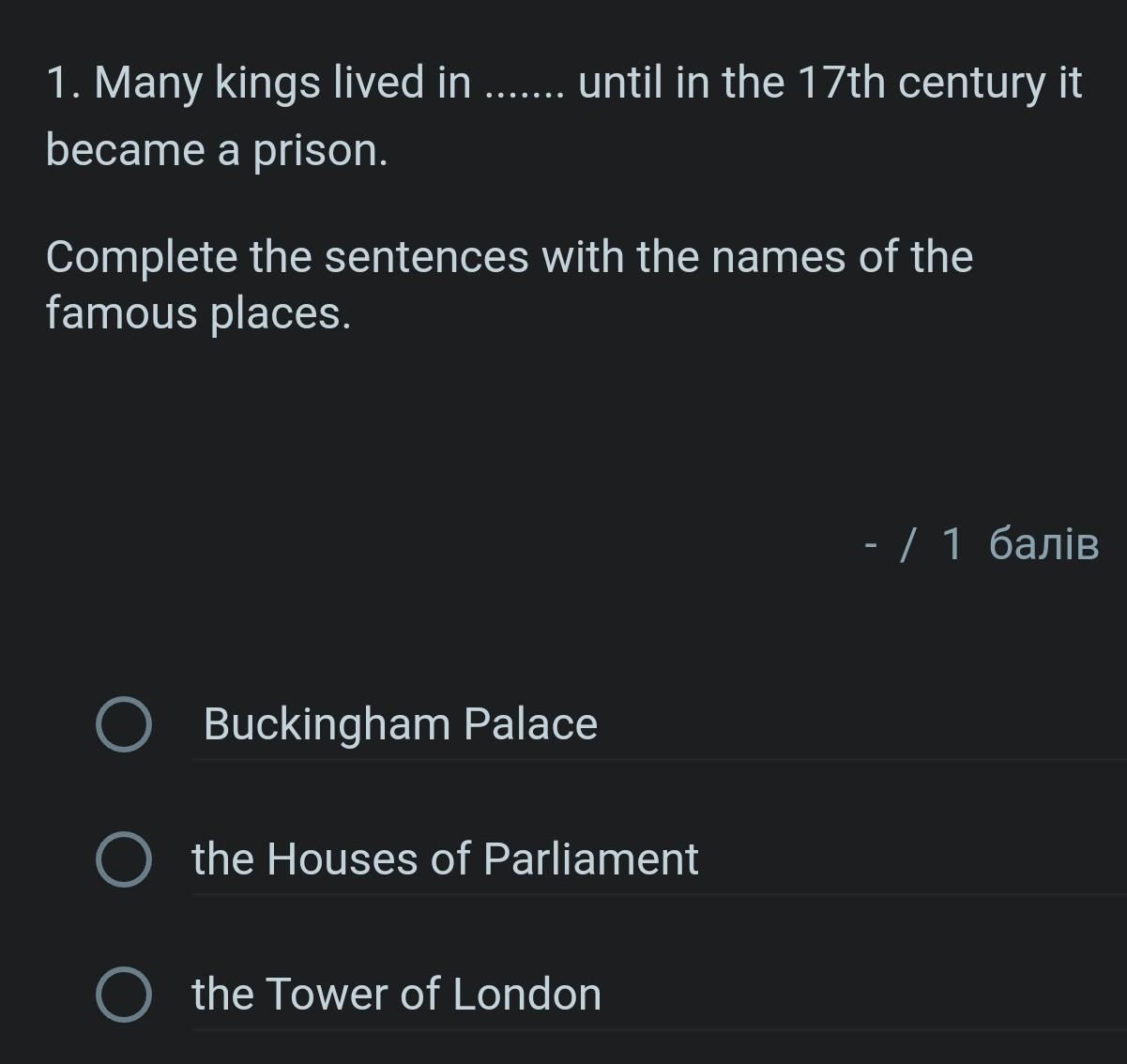Click the word 'London' in third option
The width and height of the screenshot is (1127, 1064).
(x=527, y=994)
